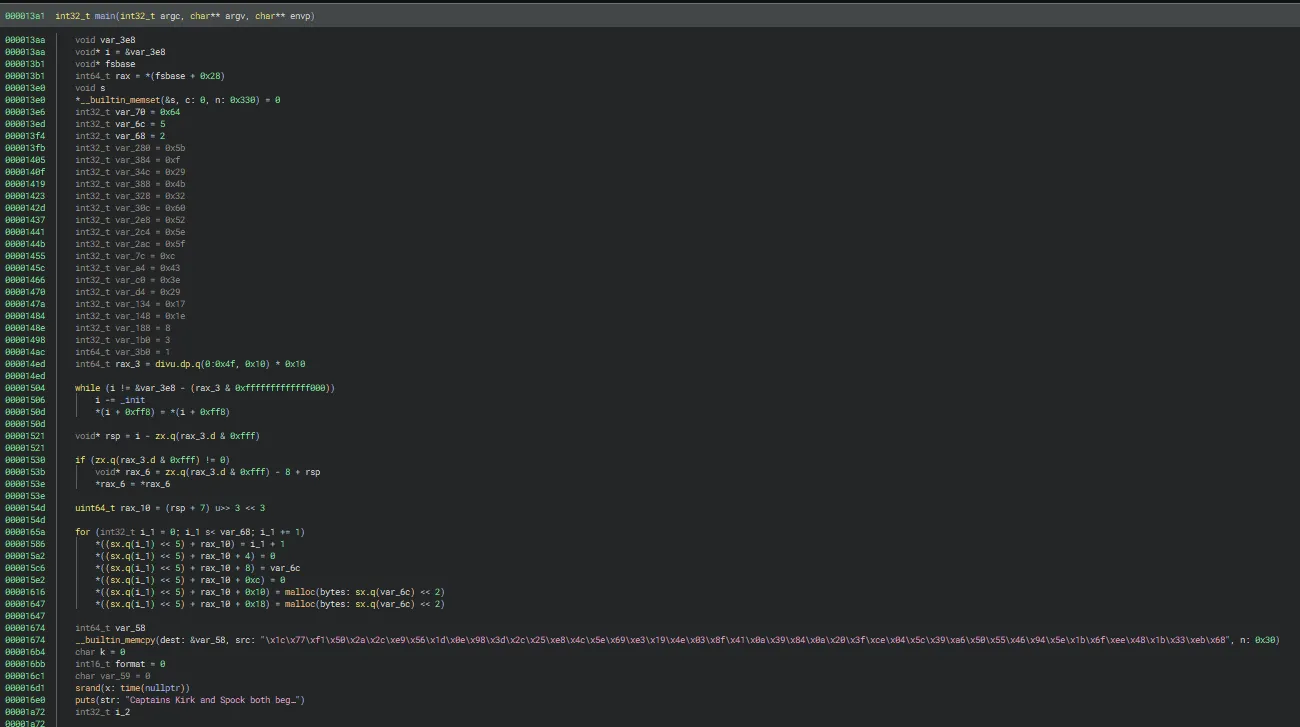Select the memcpy source byte string literal

pos(745,640)
